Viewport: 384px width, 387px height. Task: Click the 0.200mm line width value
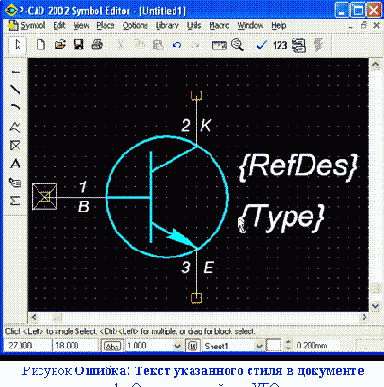tap(312, 346)
